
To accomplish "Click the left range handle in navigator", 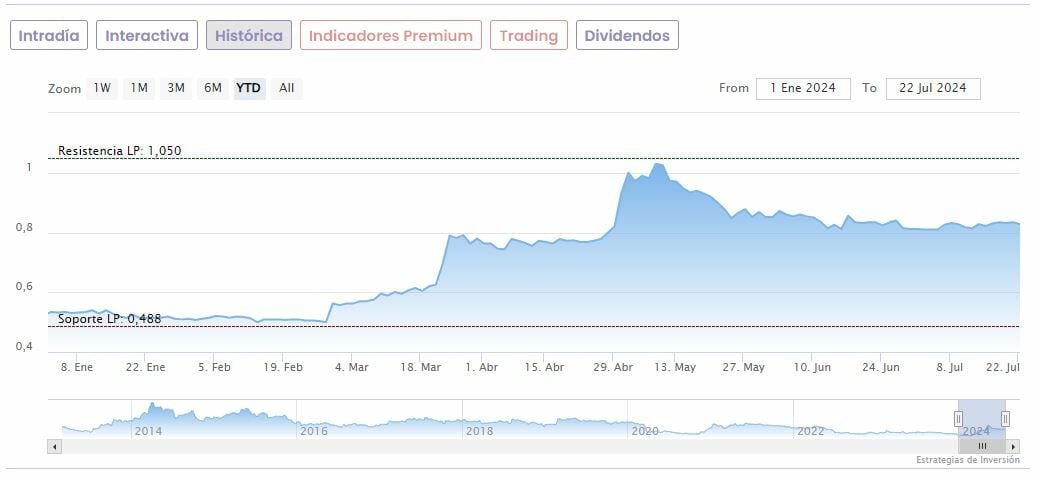I will click(x=958, y=419).
